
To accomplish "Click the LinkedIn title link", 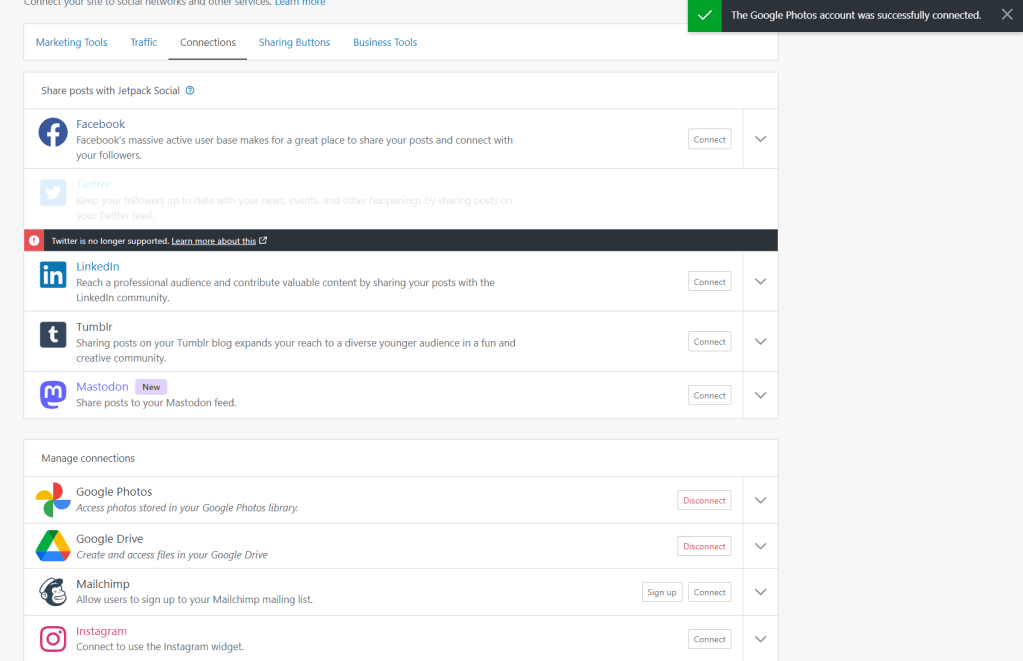I will click(x=98, y=266).
